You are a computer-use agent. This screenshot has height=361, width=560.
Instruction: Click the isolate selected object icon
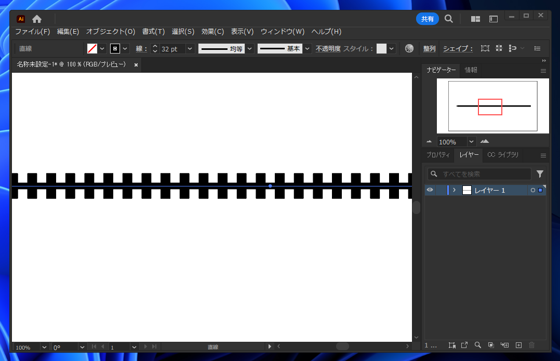click(x=499, y=48)
